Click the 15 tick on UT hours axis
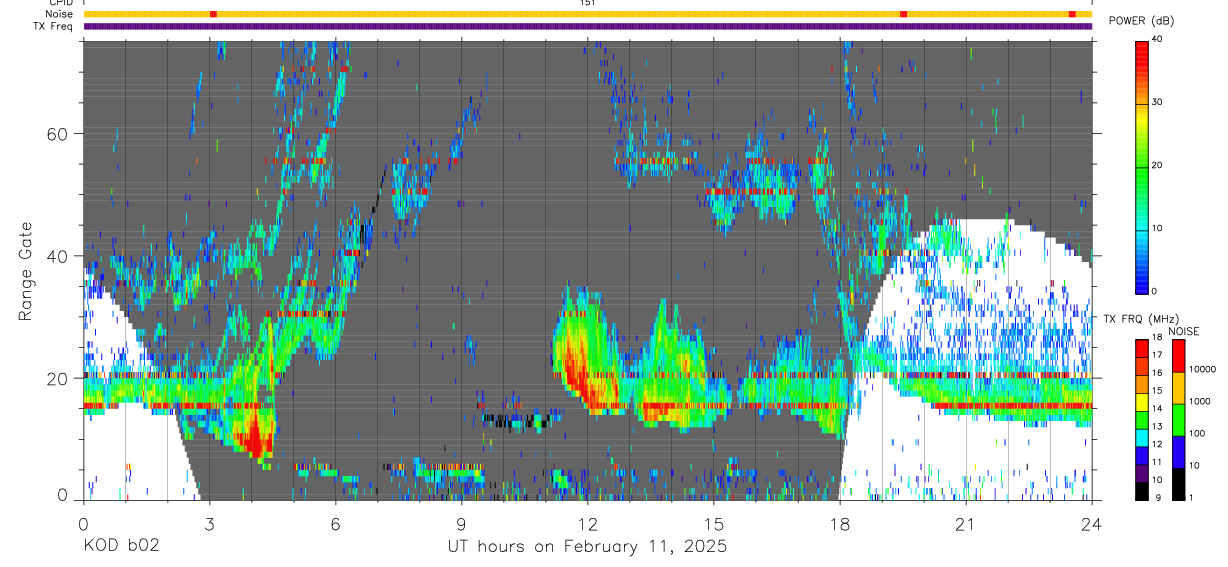This screenshot has width=1228, height=567. pos(714,523)
